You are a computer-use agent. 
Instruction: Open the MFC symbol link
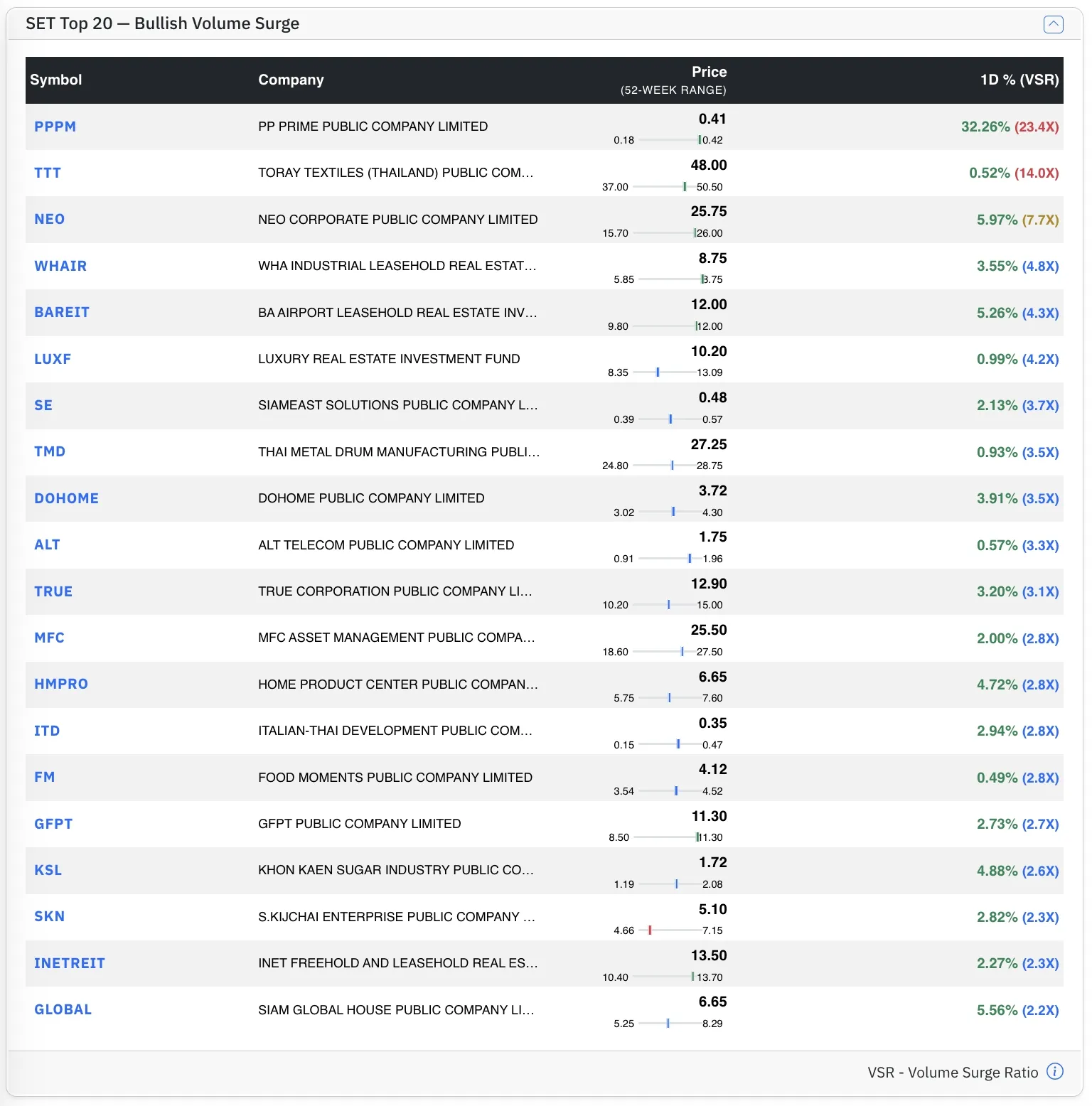pyautogui.click(x=50, y=638)
